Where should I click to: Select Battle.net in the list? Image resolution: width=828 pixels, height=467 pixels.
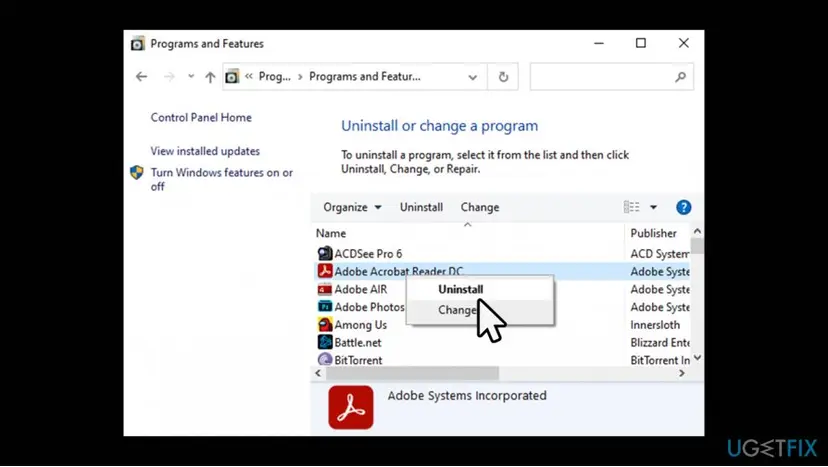pos(357,342)
